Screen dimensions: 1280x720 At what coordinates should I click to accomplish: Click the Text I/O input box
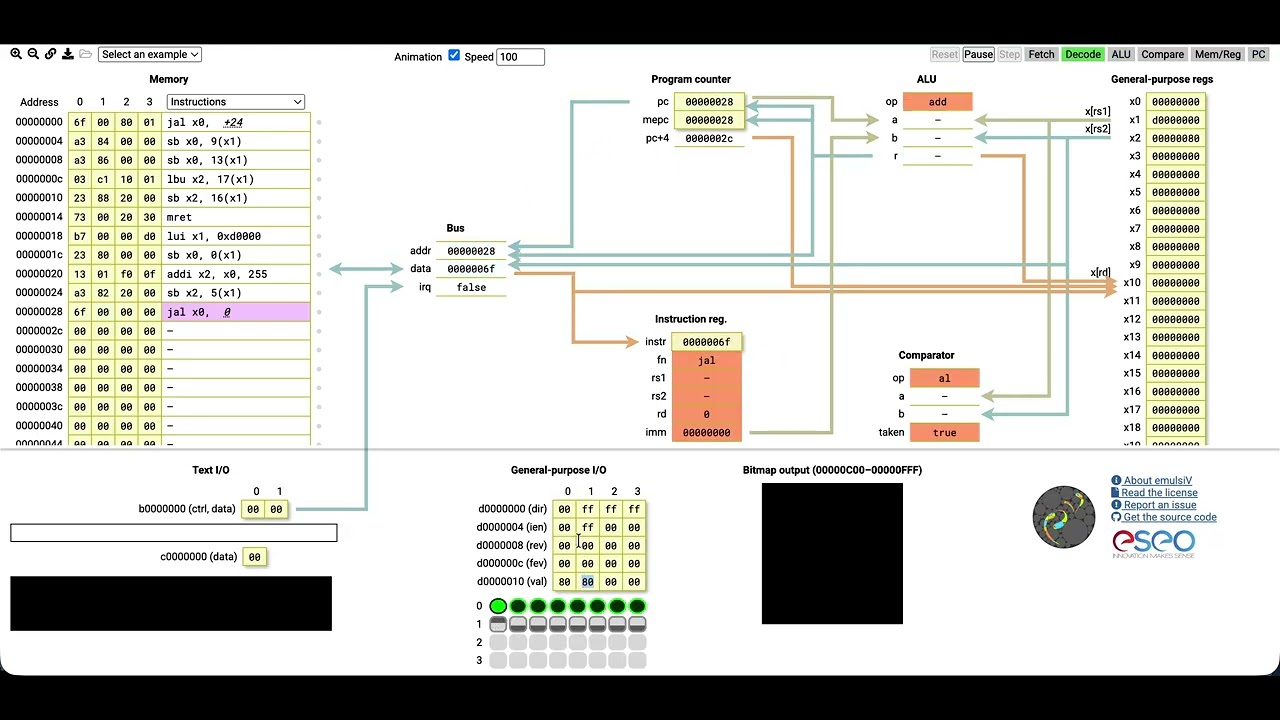pos(174,533)
